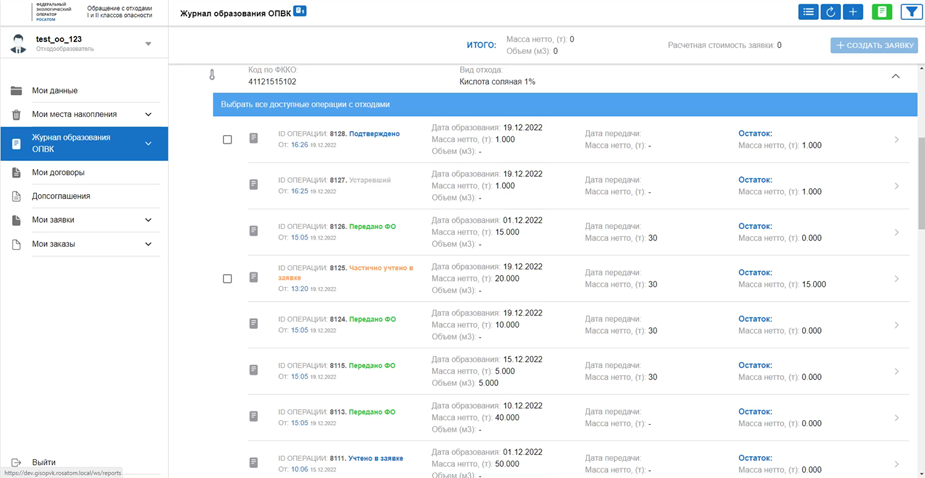
Task: Open the document icon of operation 8128
Action: tap(254, 138)
